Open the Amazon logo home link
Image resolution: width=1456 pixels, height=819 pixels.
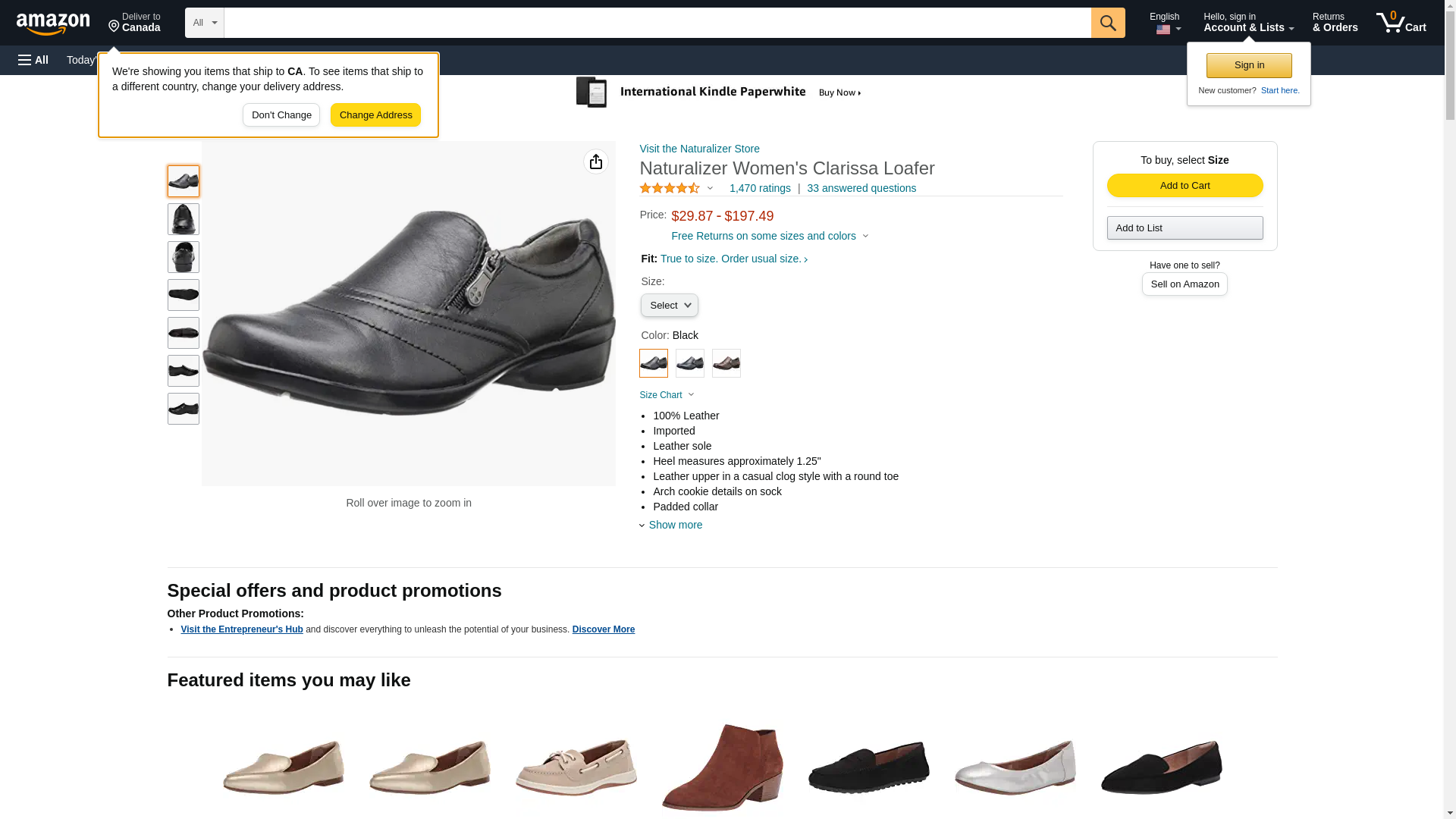(x=53, y=24)
